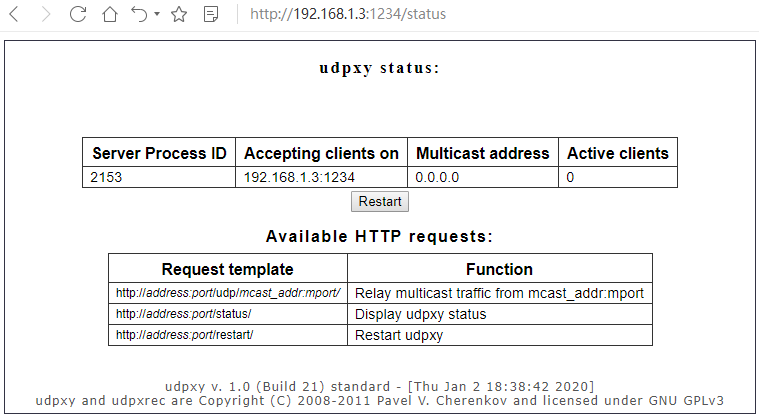Click the Request template header
This screenshot has width=759, height=417.
point(228,269)
